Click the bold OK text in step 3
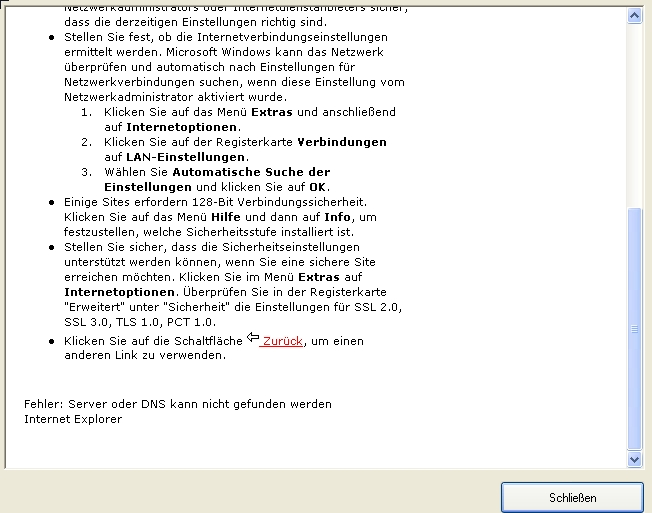The image size is (652, 513). 316,187
